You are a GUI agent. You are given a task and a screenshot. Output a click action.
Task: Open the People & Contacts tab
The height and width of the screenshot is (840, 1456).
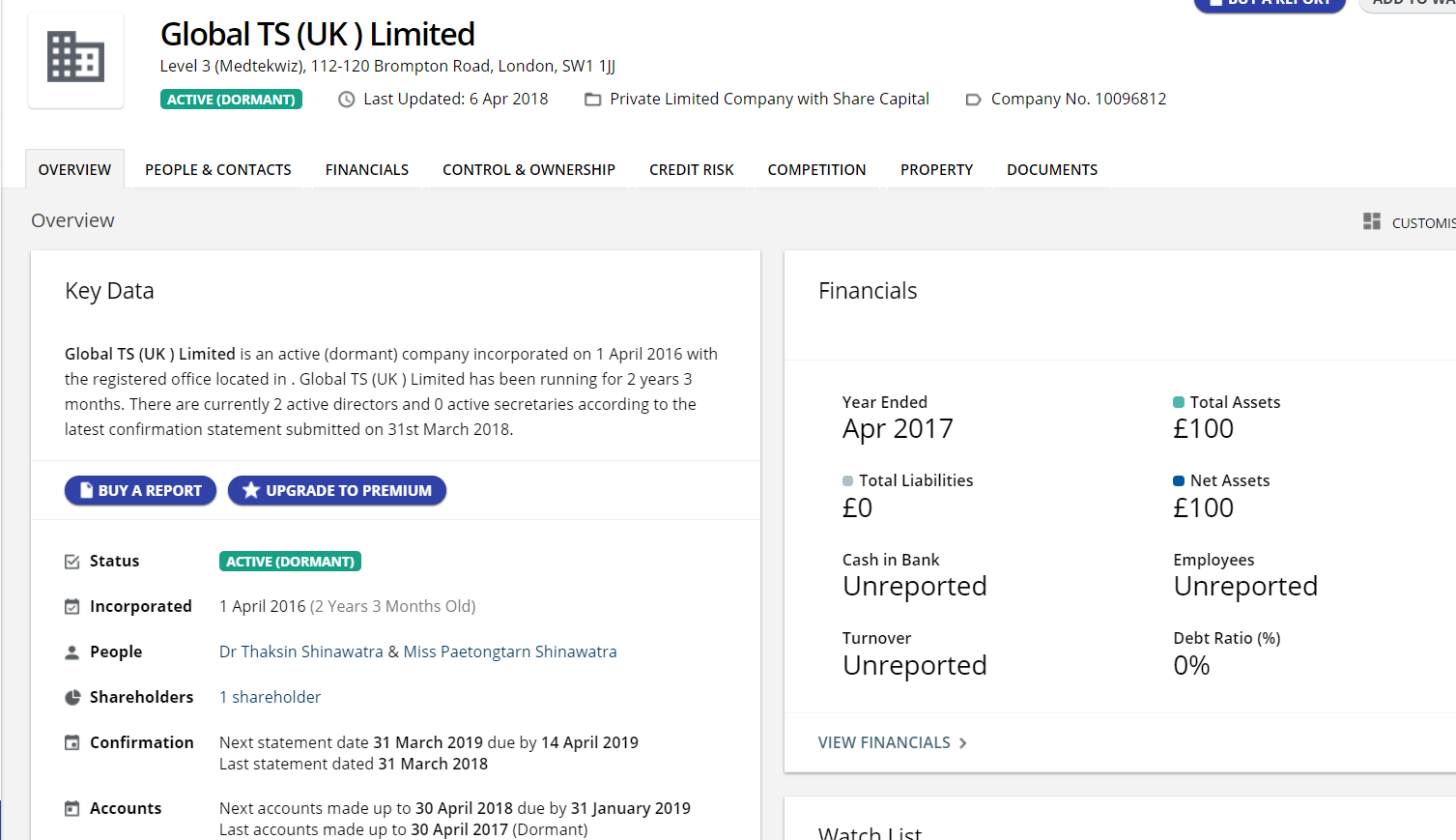(x=217, y=170)
